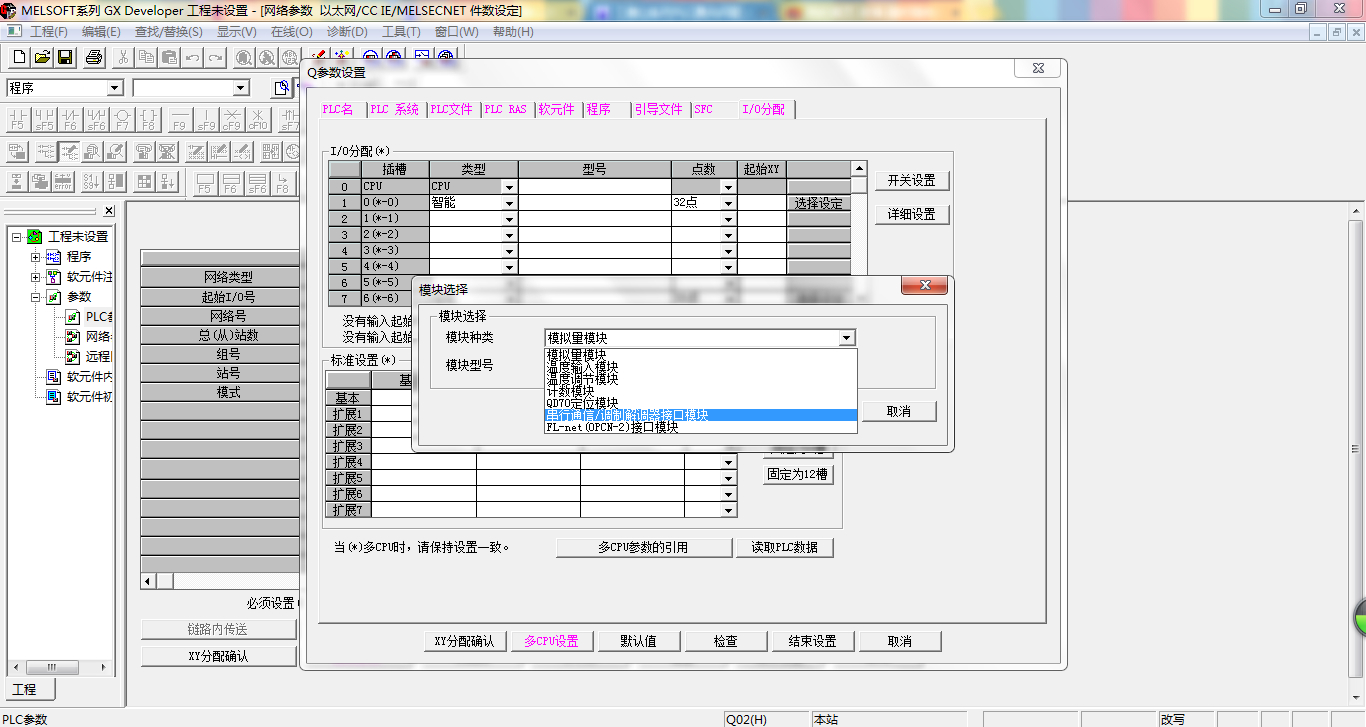Open the 模块种类 dropdown arrow

(x=847, y=338)
